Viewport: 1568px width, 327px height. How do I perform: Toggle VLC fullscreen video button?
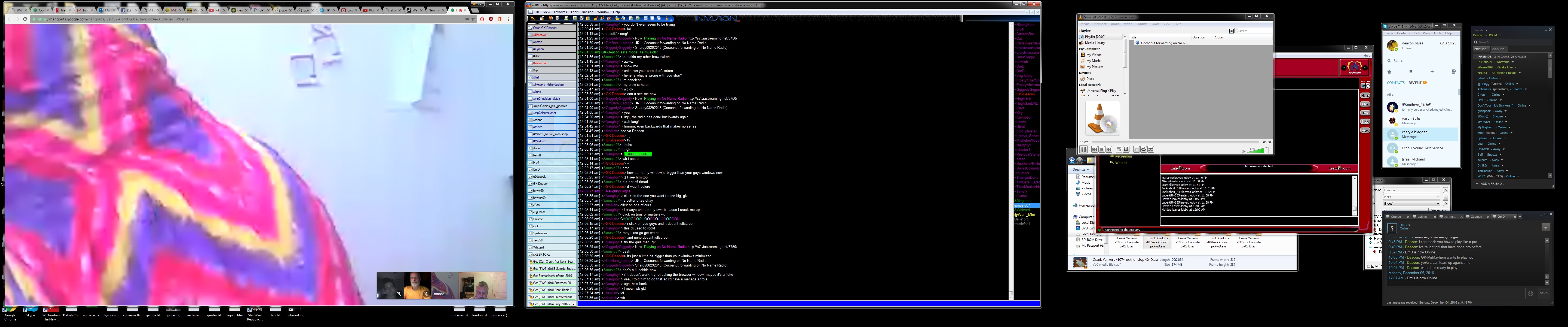coord(1119,149)
